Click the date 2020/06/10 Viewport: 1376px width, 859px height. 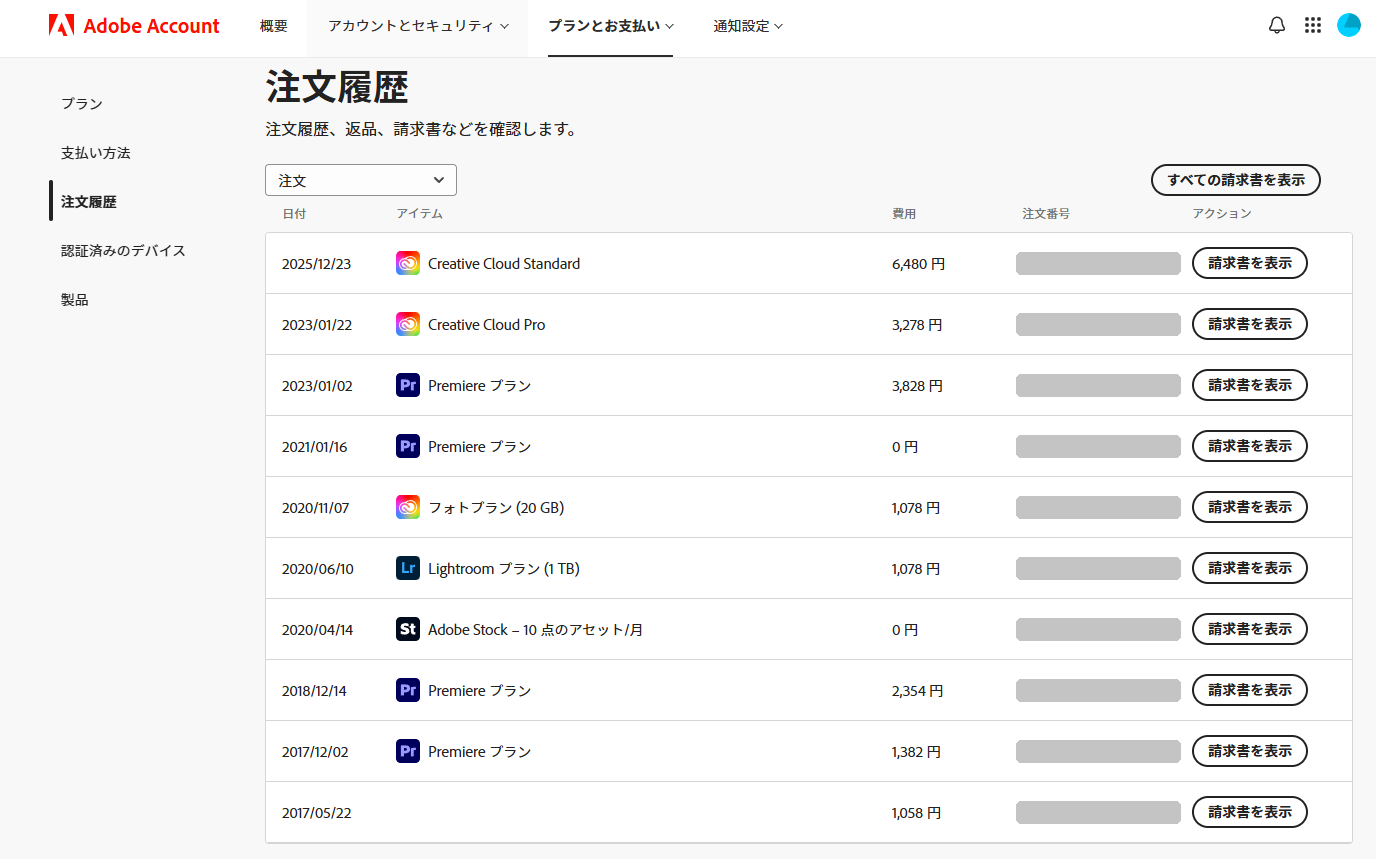click(318, 569)
